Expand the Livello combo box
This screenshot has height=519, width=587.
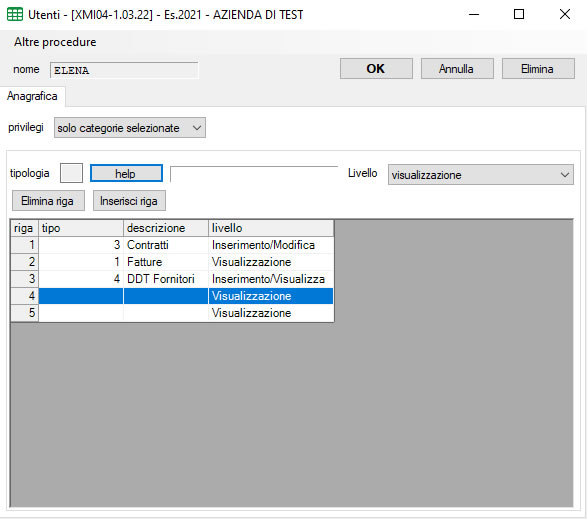tap(480, 174)
